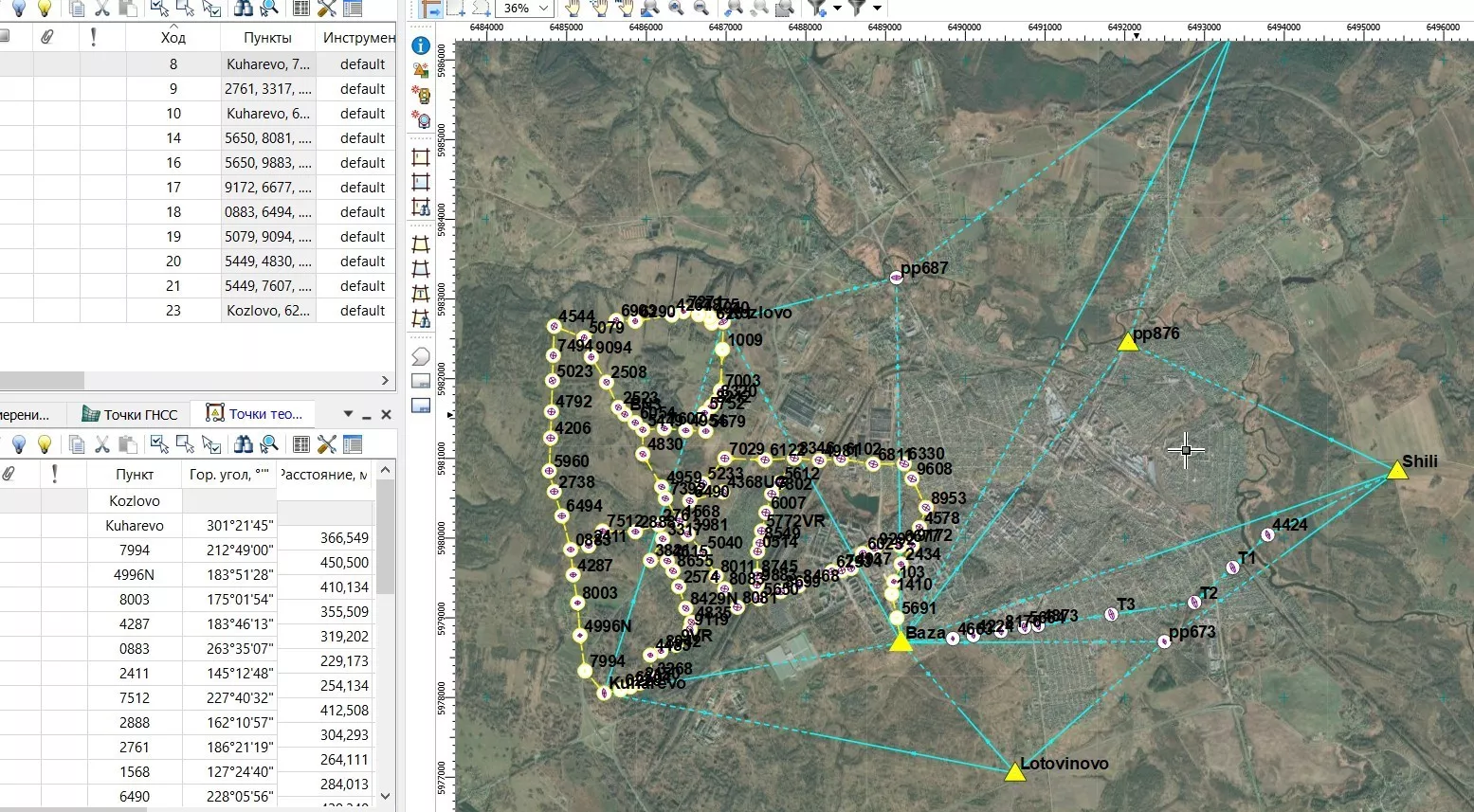This screenshot has height=812, width=1474.
Task: Select traverse row 14 in the table
Action: tap(173, 138)
